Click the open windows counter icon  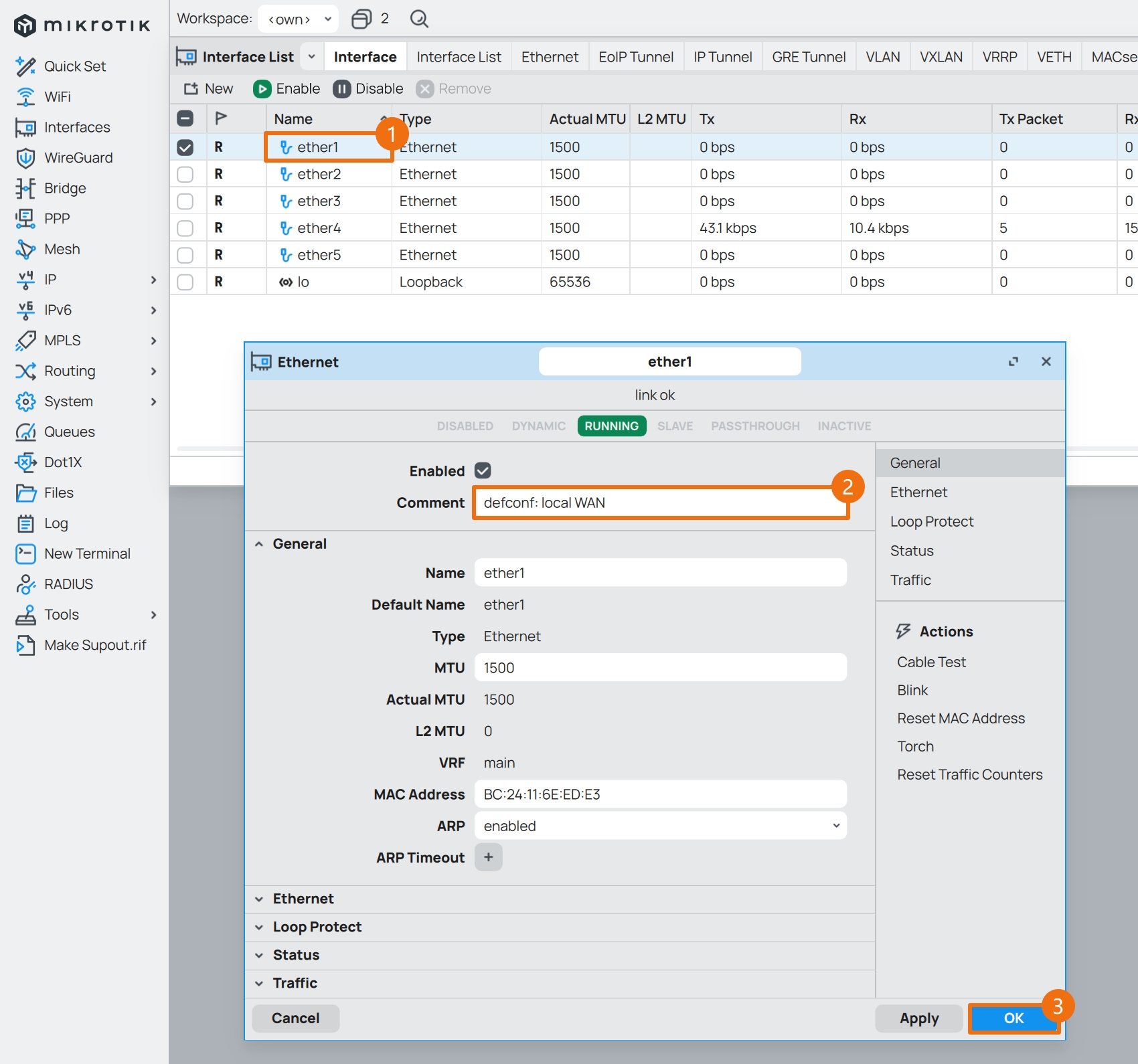click(x=361, y=19)
